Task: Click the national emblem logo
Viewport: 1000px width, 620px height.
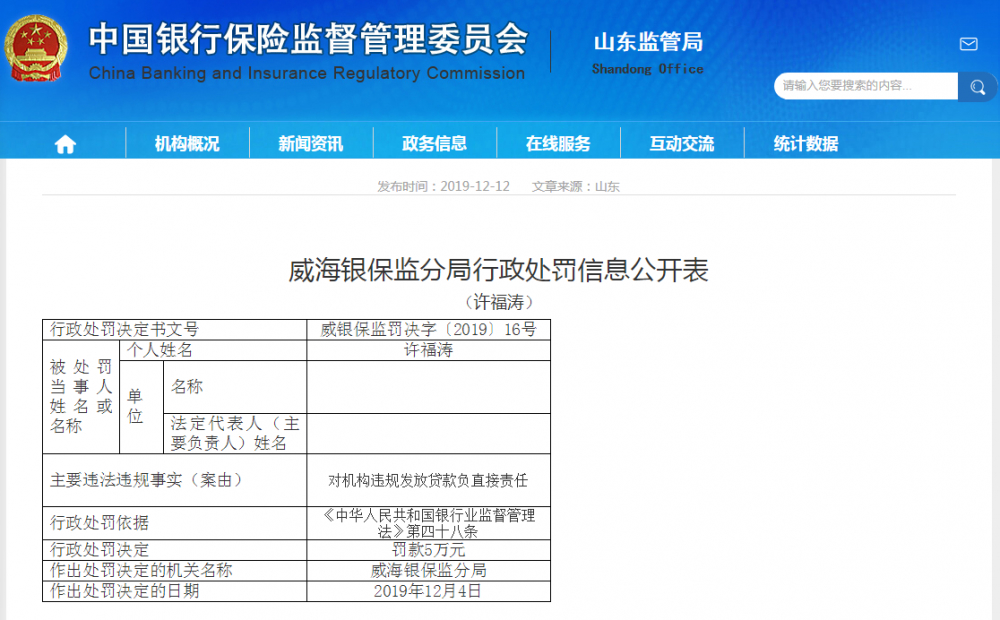Action: [x=38, y=45]
